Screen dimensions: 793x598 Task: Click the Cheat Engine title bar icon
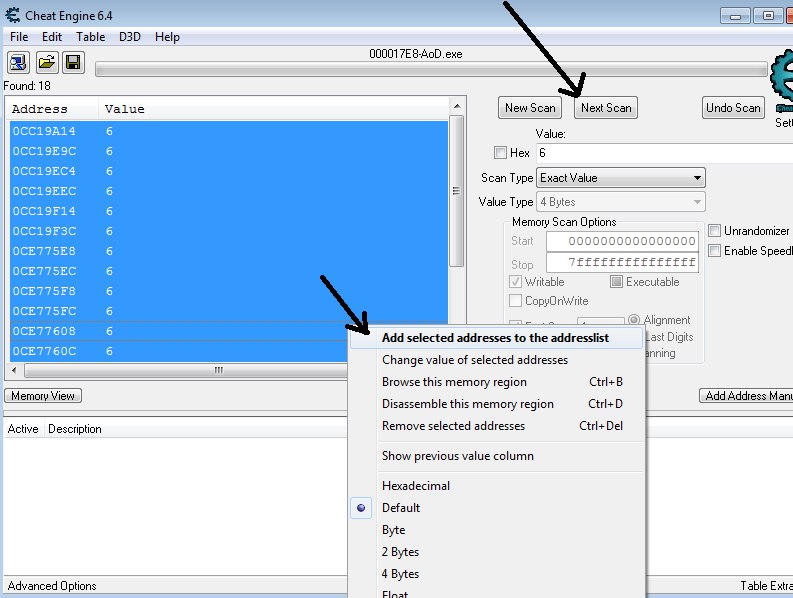(x=12, y=15)
